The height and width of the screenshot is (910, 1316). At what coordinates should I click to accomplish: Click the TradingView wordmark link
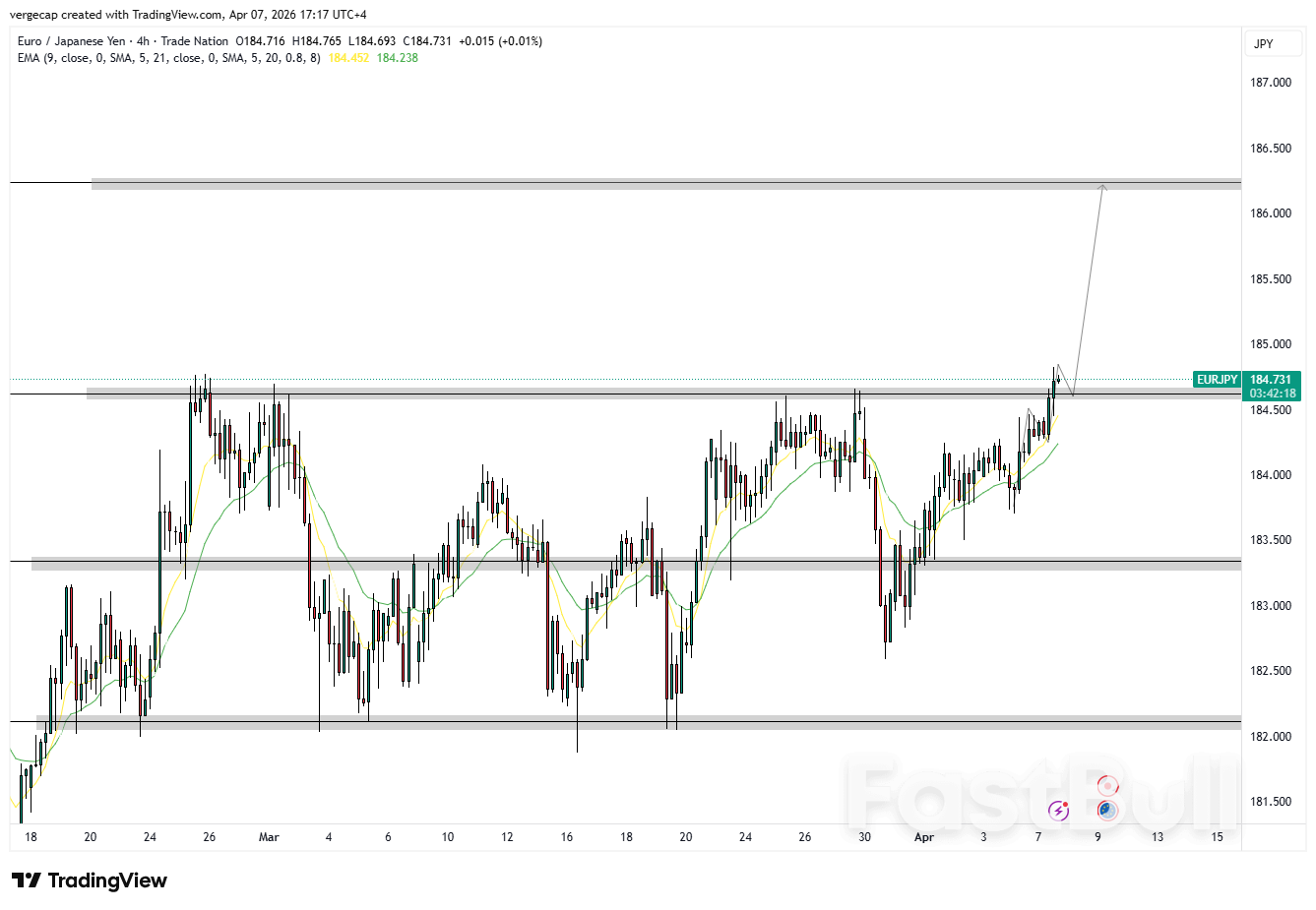tap(108, 880)
